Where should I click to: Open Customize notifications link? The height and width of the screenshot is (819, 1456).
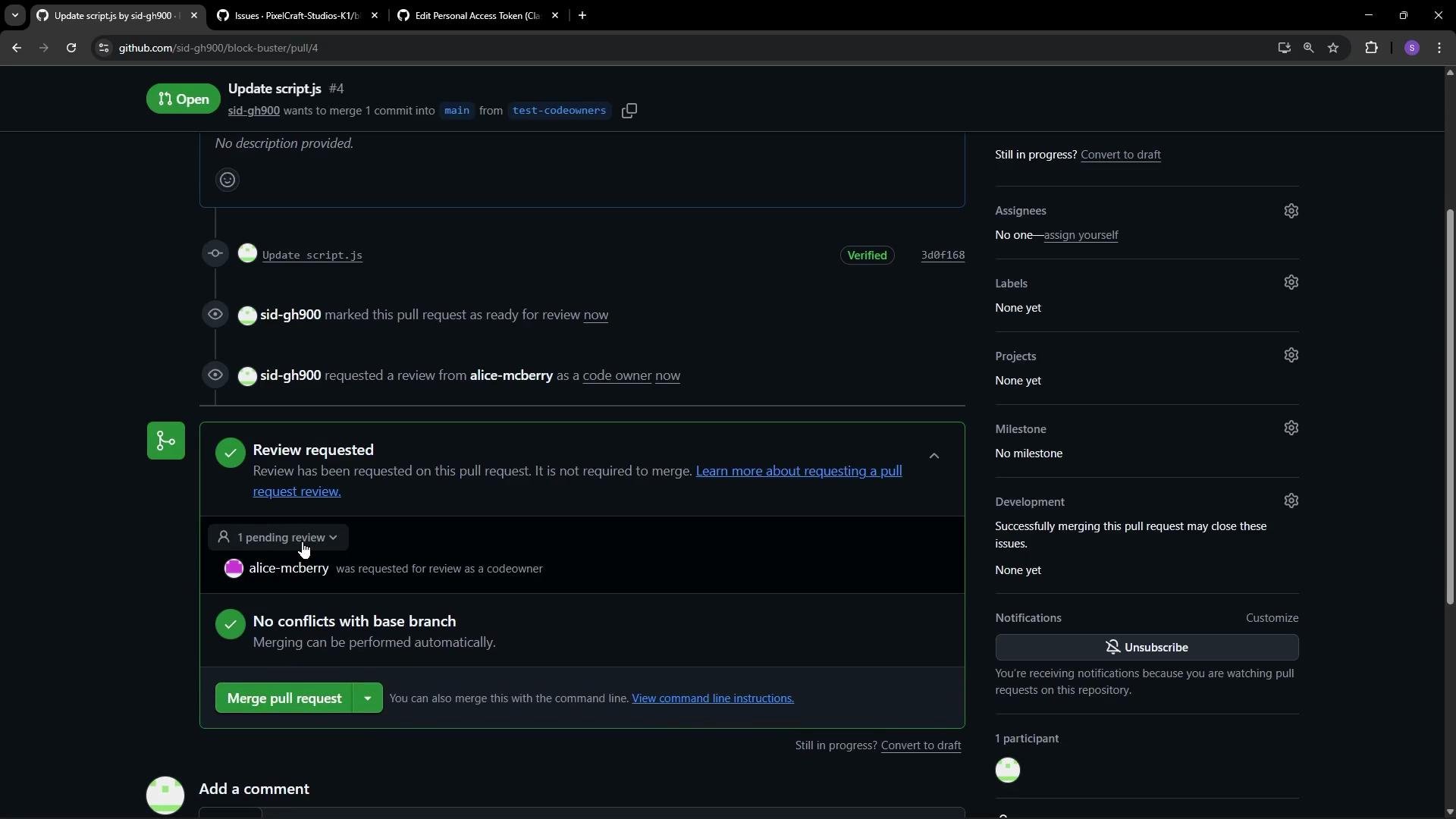tap(1272, 617)
